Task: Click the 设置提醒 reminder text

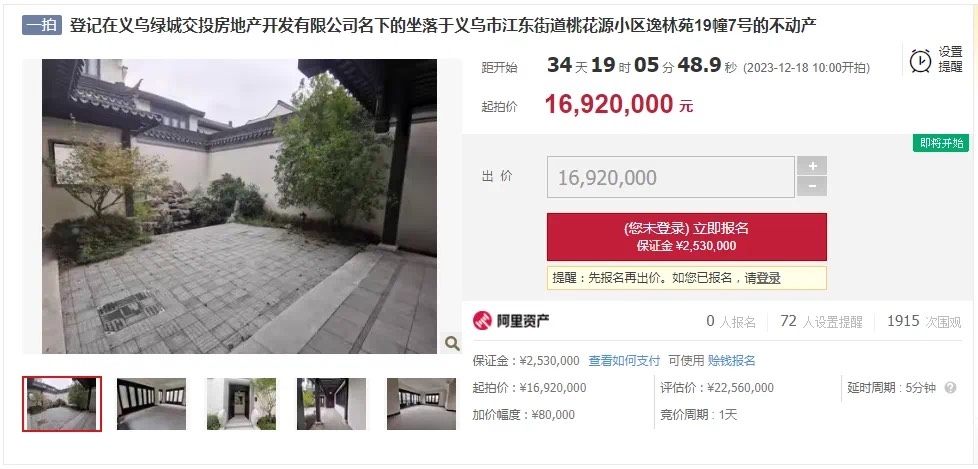Action: (951, 60)
